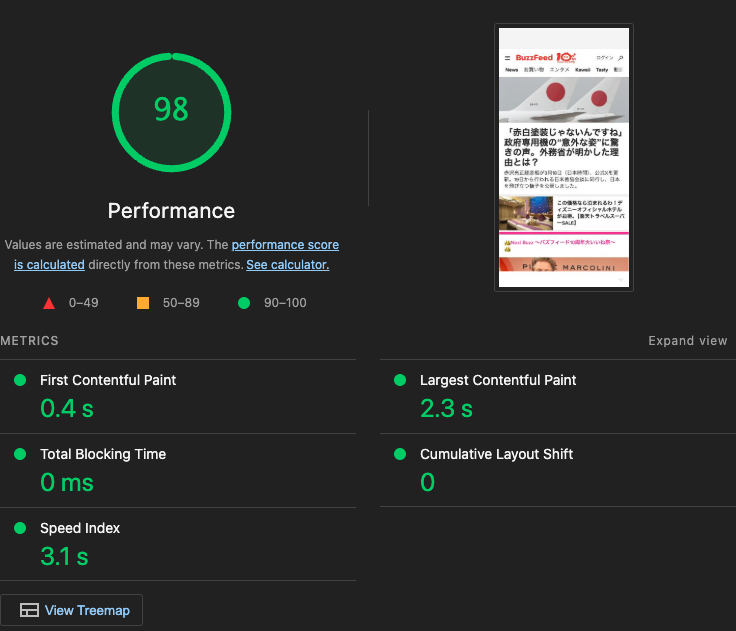Click green dot beside Total Blocking Time
Viewport: 736px width, 631px height.
(20, 454)
